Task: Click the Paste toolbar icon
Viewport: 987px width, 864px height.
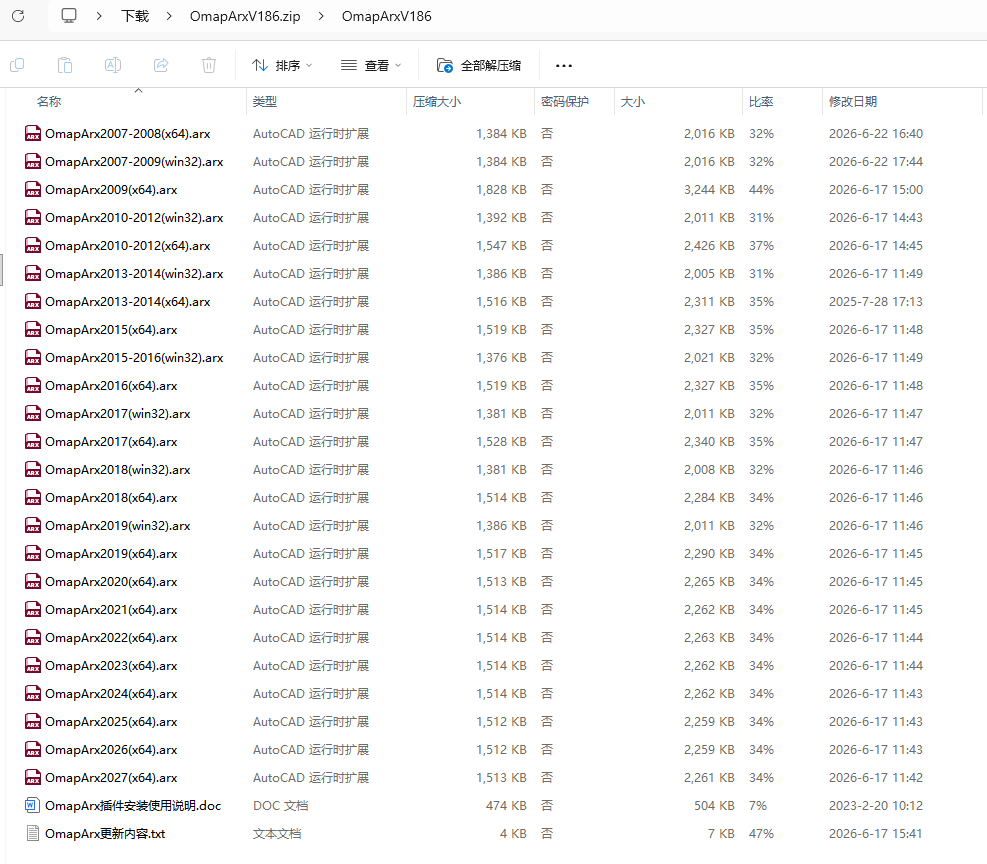Action: [65, 65]
